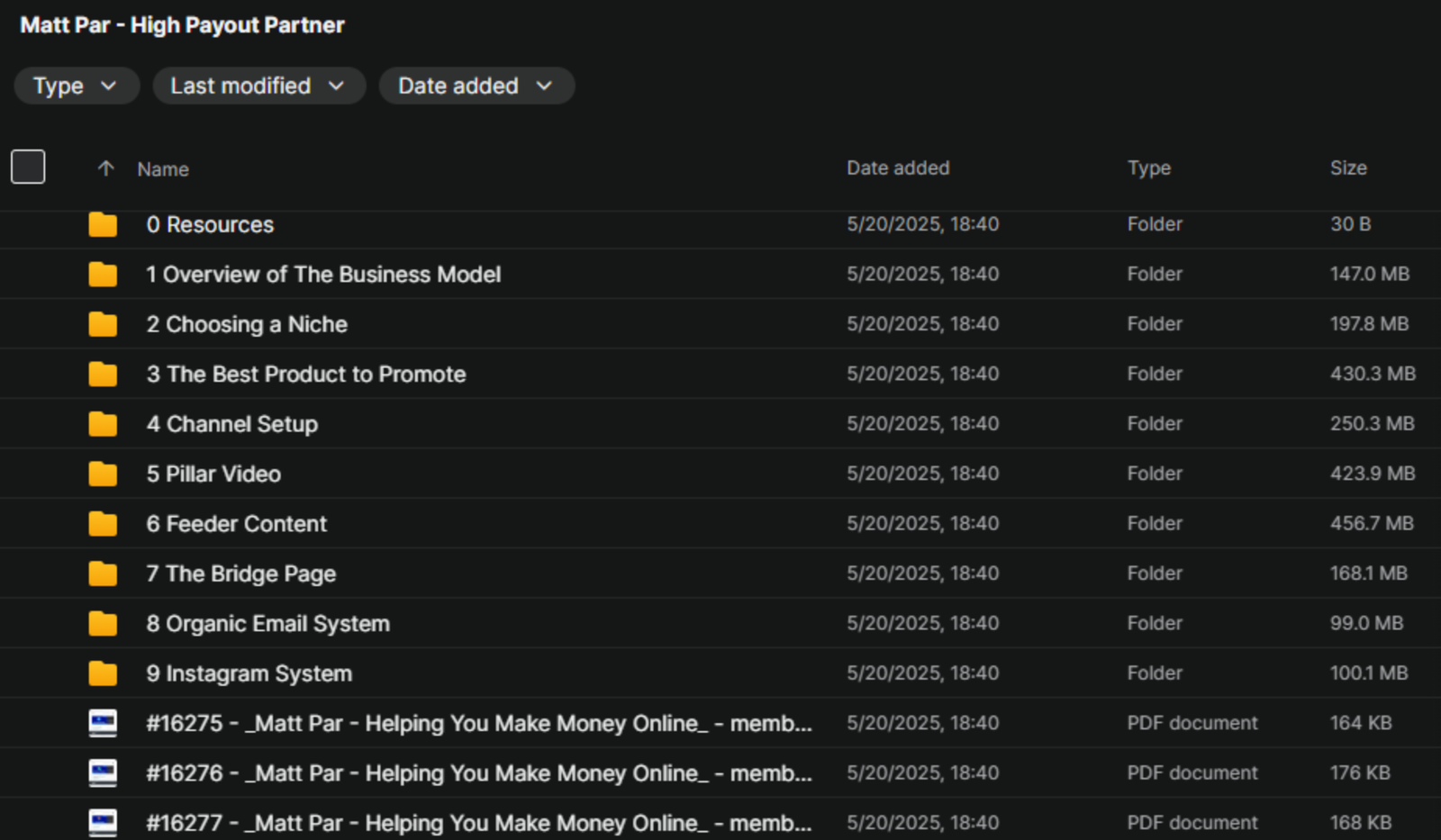The image size is (1441, 840).
Task: Click the 9 Instagram System folder icon
Action: pos(103,673)
